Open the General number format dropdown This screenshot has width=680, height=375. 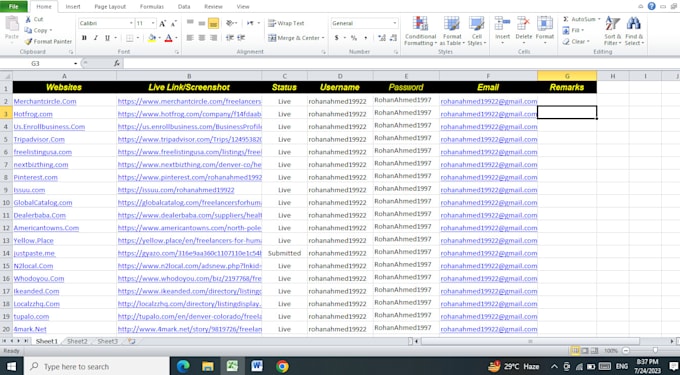coord(394,23)
